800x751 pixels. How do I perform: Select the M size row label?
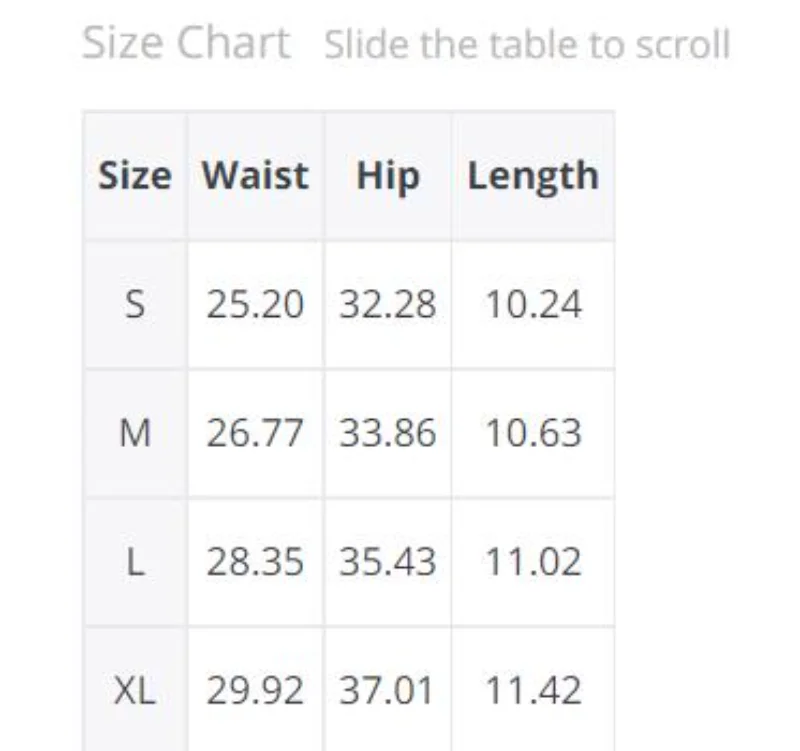coord(135,433)
